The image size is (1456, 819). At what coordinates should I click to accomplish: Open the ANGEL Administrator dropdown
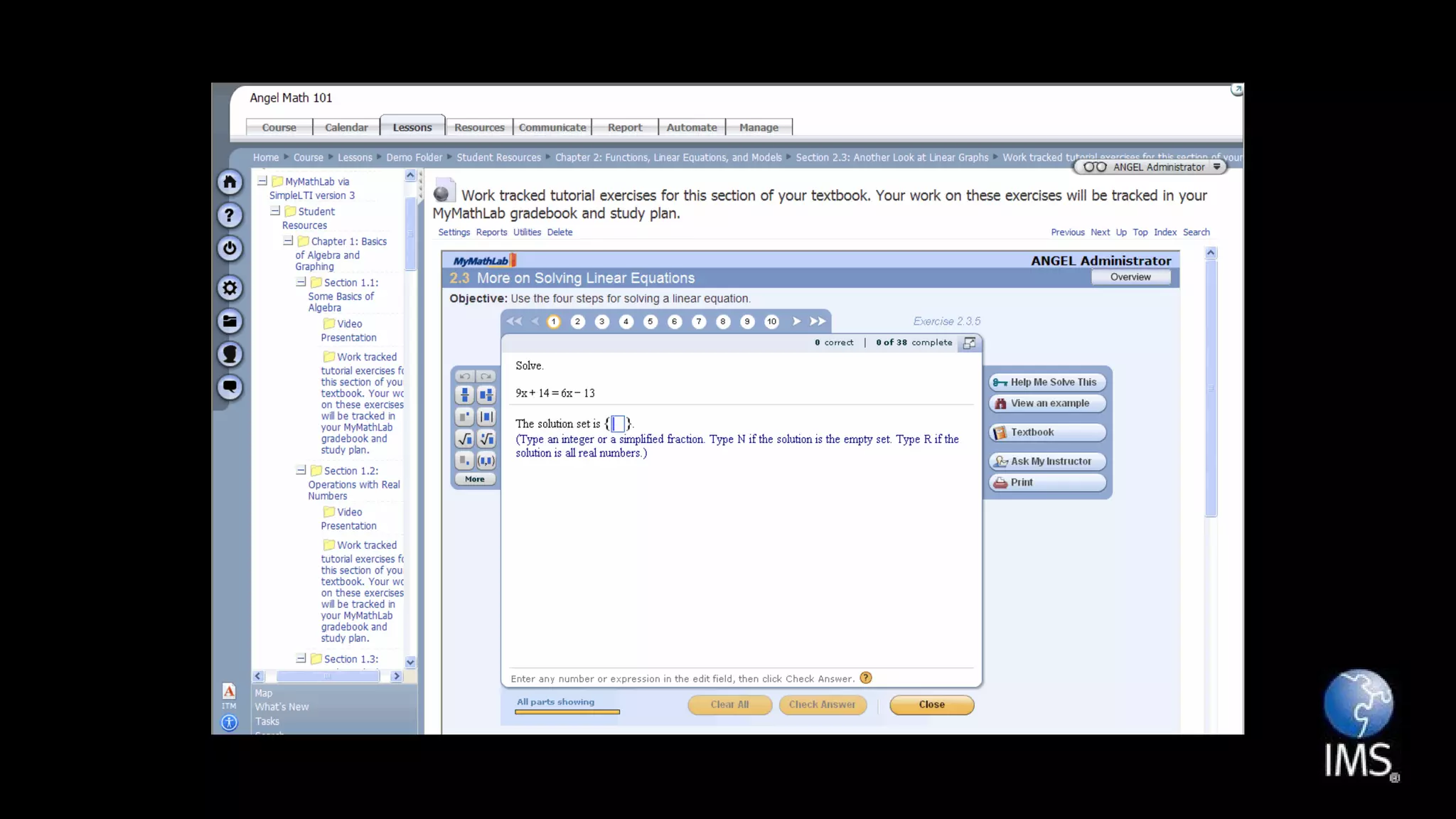1216,167
